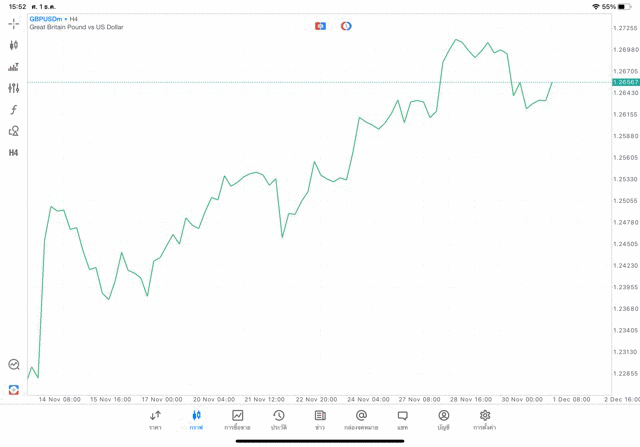Open the Settings gear tab
The image size is (640, 447).
(x=485, y=419)
